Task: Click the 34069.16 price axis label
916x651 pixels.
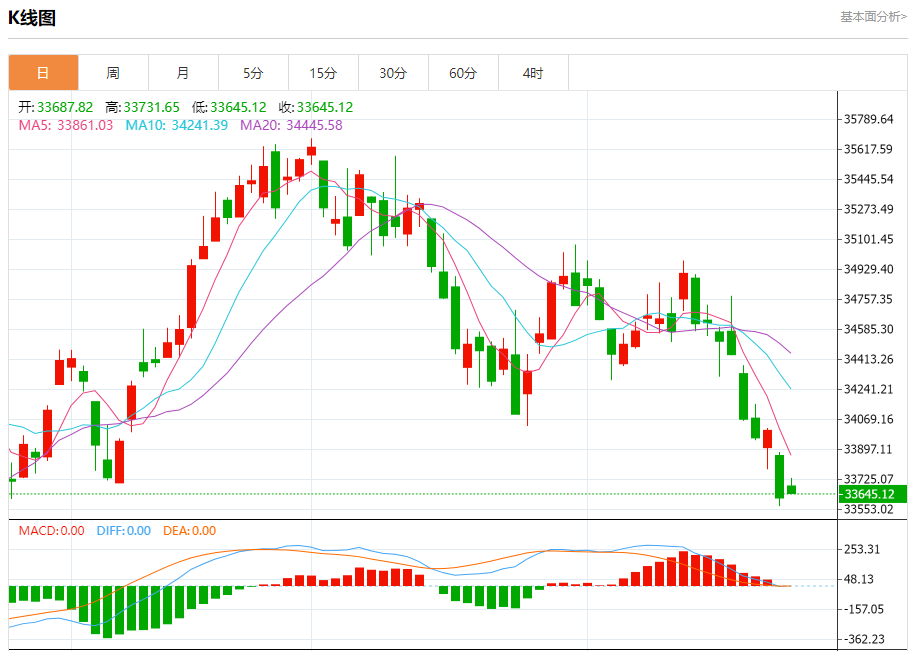Action: 869,419
